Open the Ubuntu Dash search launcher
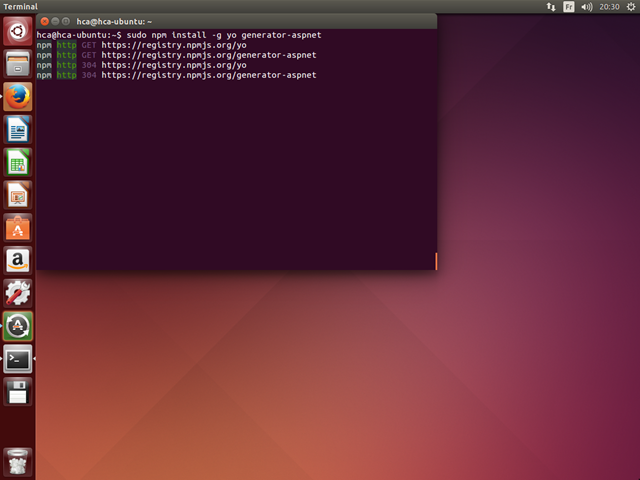Screen dimensions: 640x480 coord(18,31)
